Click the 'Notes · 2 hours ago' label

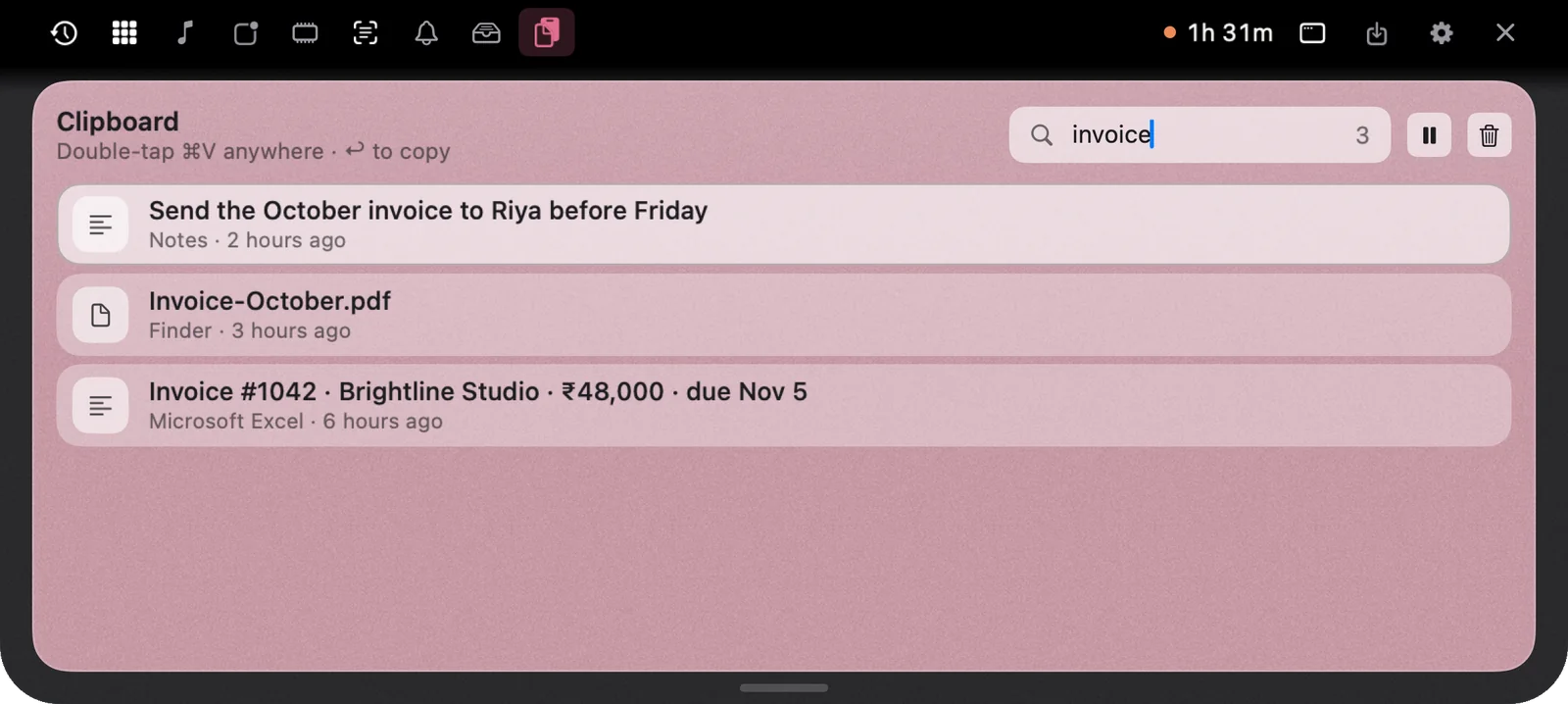tap(247, 240)
